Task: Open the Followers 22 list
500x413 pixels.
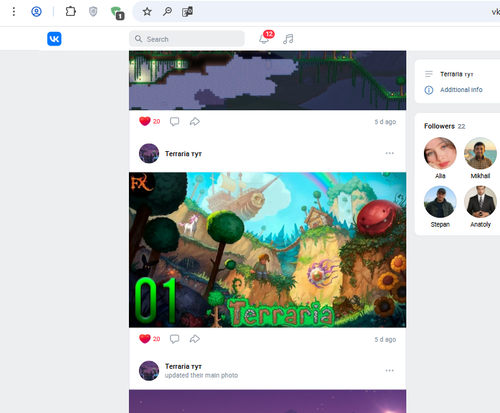Action: (x=444, y=126)
